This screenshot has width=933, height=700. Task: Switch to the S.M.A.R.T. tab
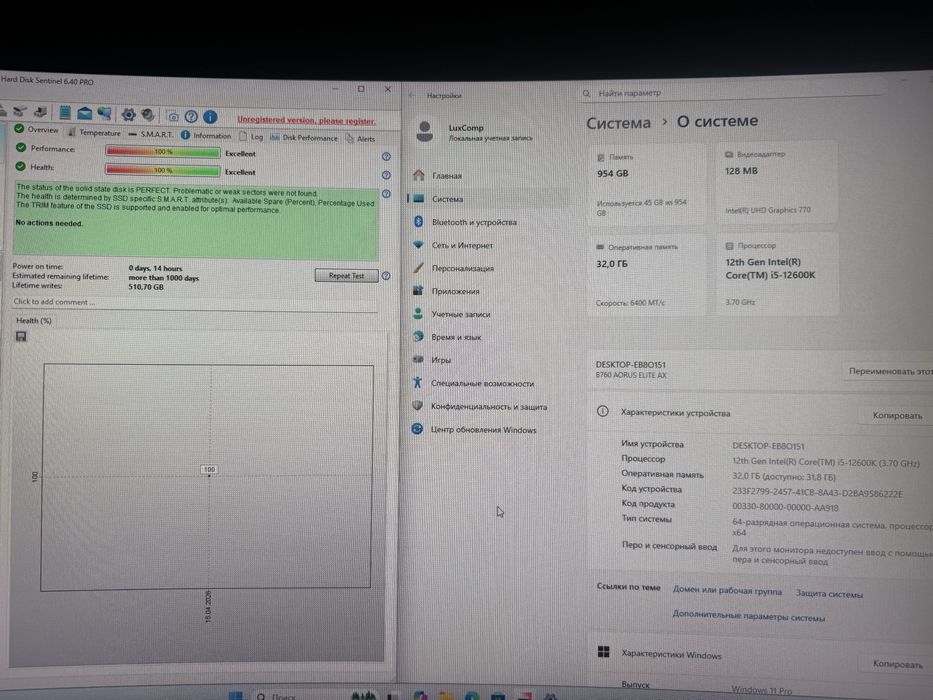point(151,134)
